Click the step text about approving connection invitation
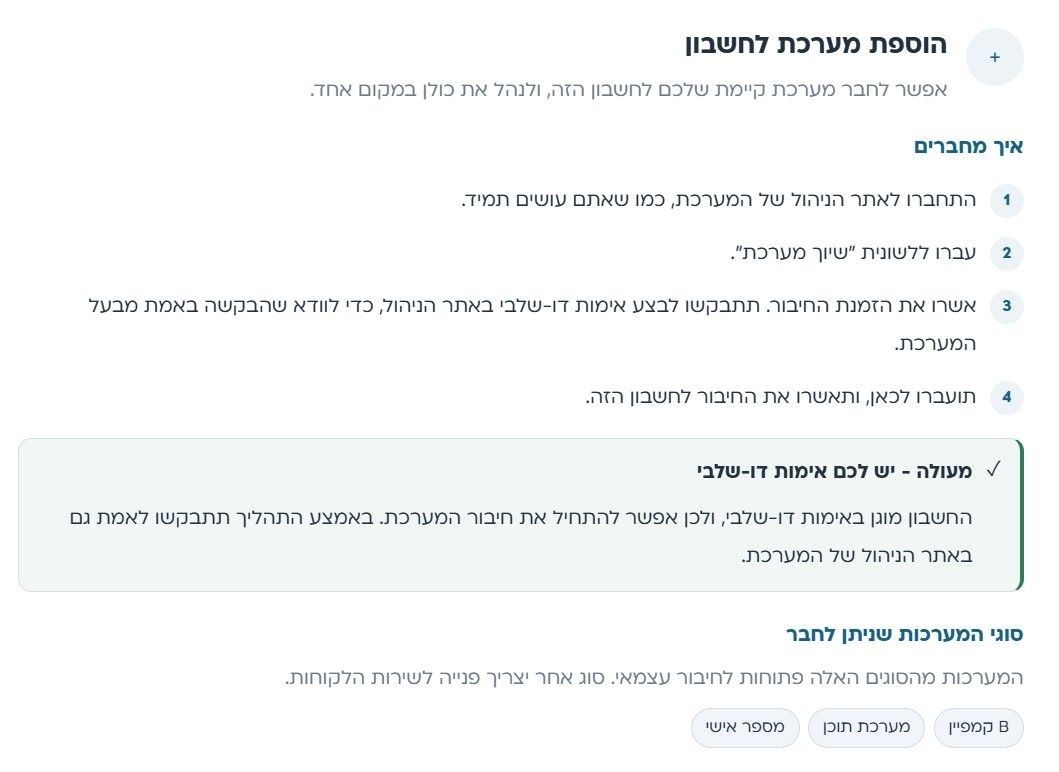The width and height of the screenshot is (1059, 772). (532, 325)
